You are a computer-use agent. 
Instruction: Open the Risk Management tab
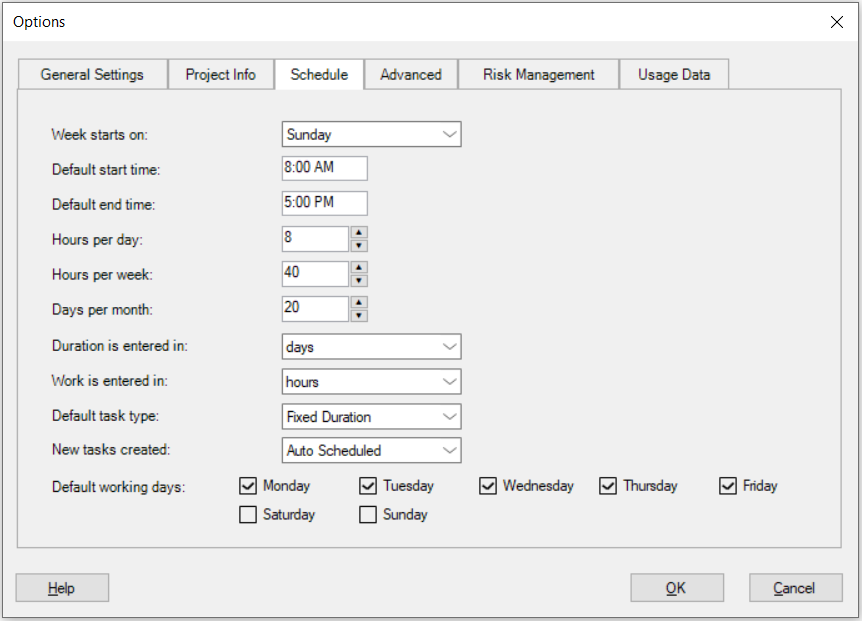click(x=537, y=73)
